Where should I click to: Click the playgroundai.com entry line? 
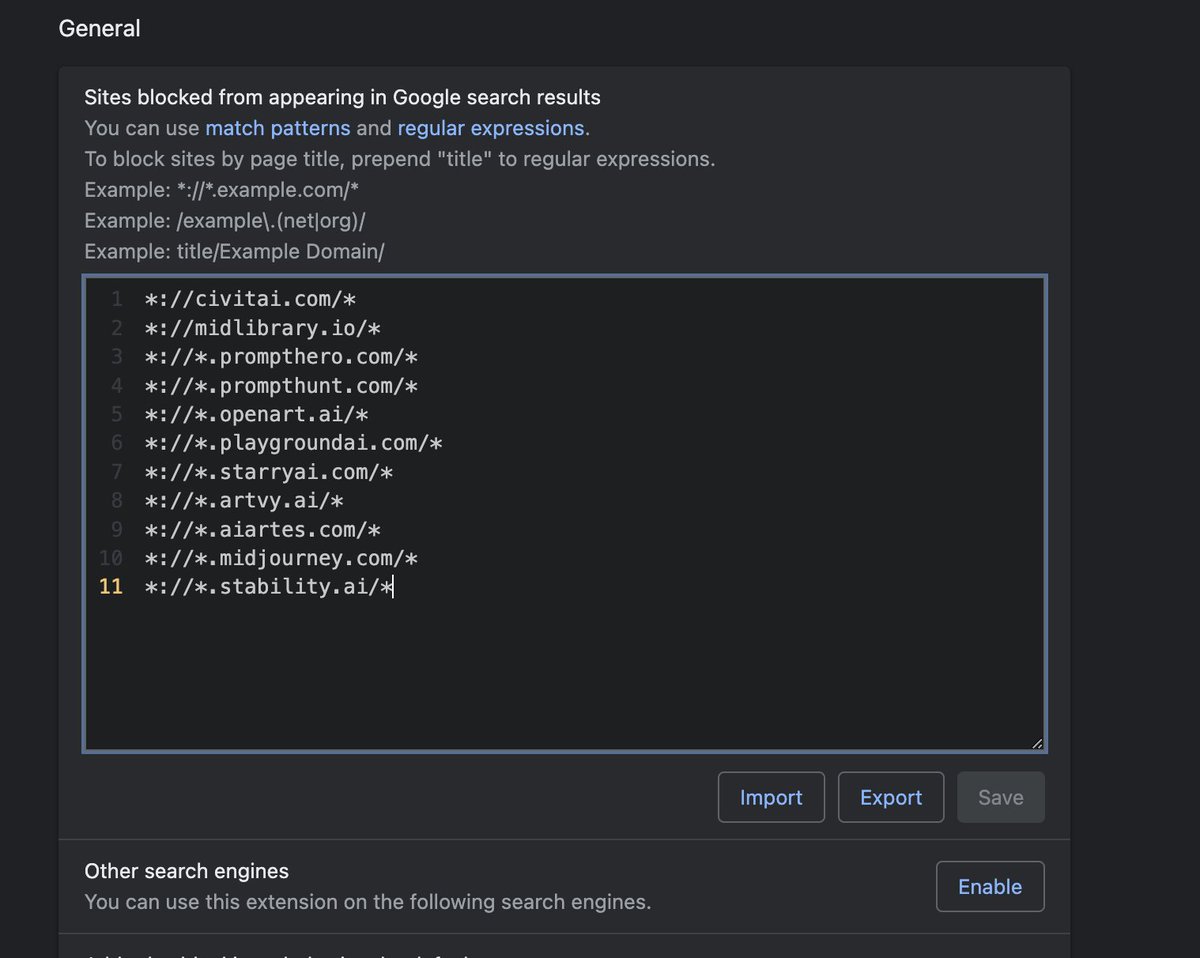[293, 443]
